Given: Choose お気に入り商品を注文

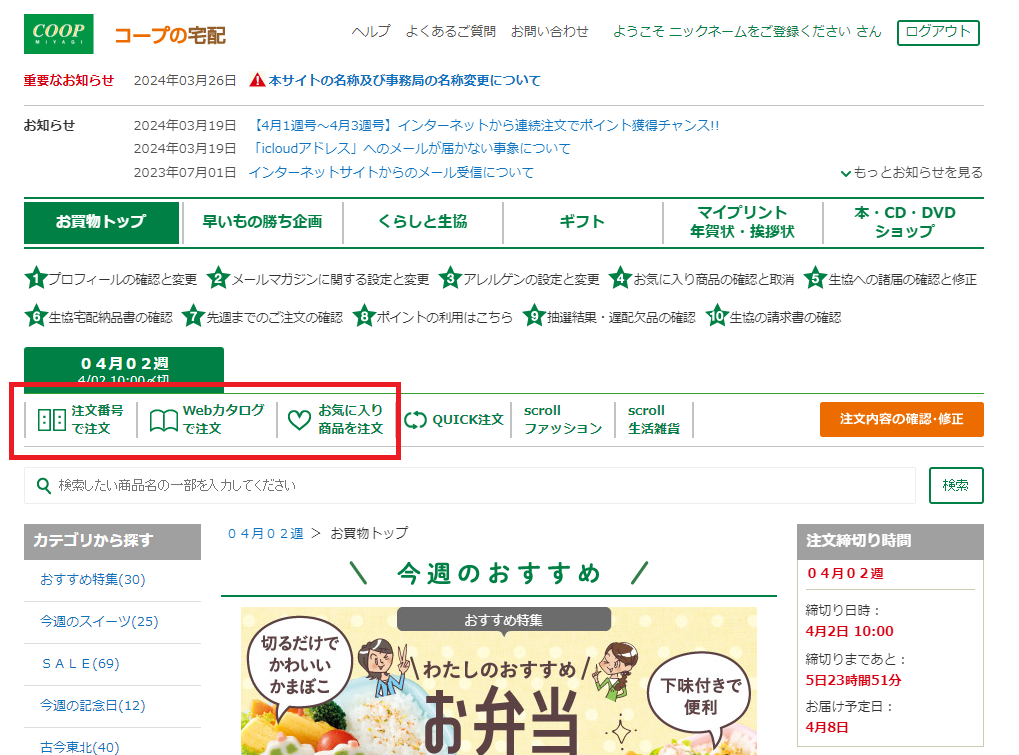Looking at the screenshot, I should pyautogui.click(x=336, y=420).
